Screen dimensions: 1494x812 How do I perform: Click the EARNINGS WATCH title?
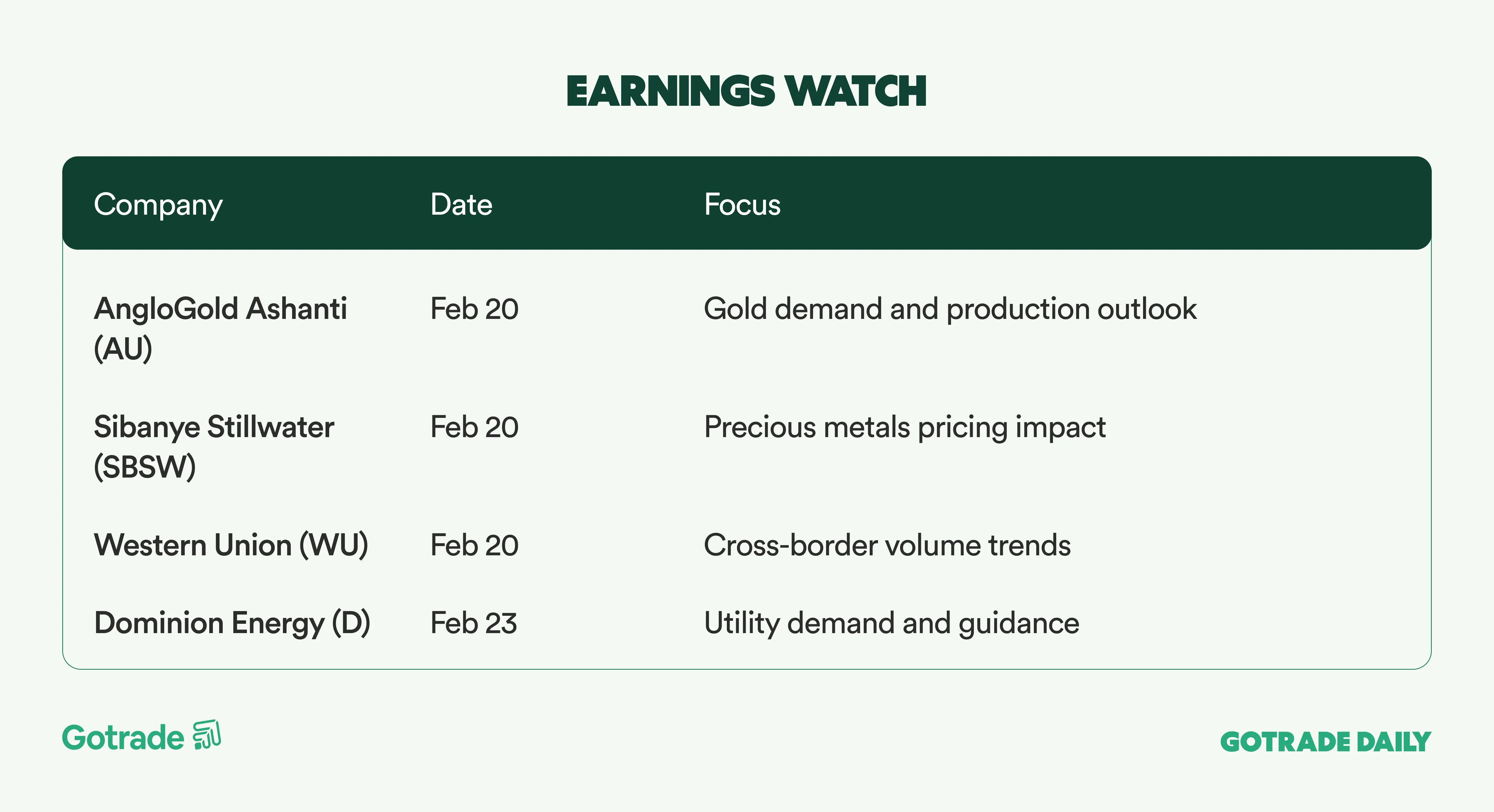point(746,92)
